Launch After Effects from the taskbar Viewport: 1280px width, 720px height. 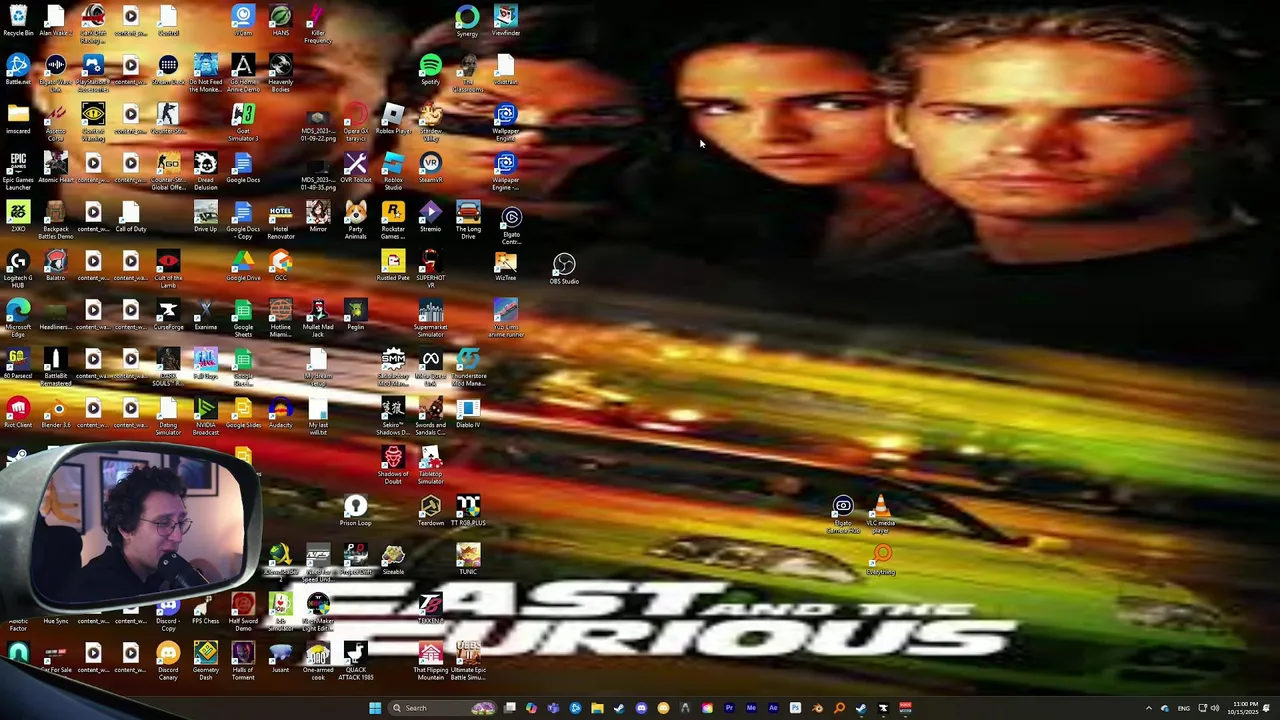tap(773, 708)
